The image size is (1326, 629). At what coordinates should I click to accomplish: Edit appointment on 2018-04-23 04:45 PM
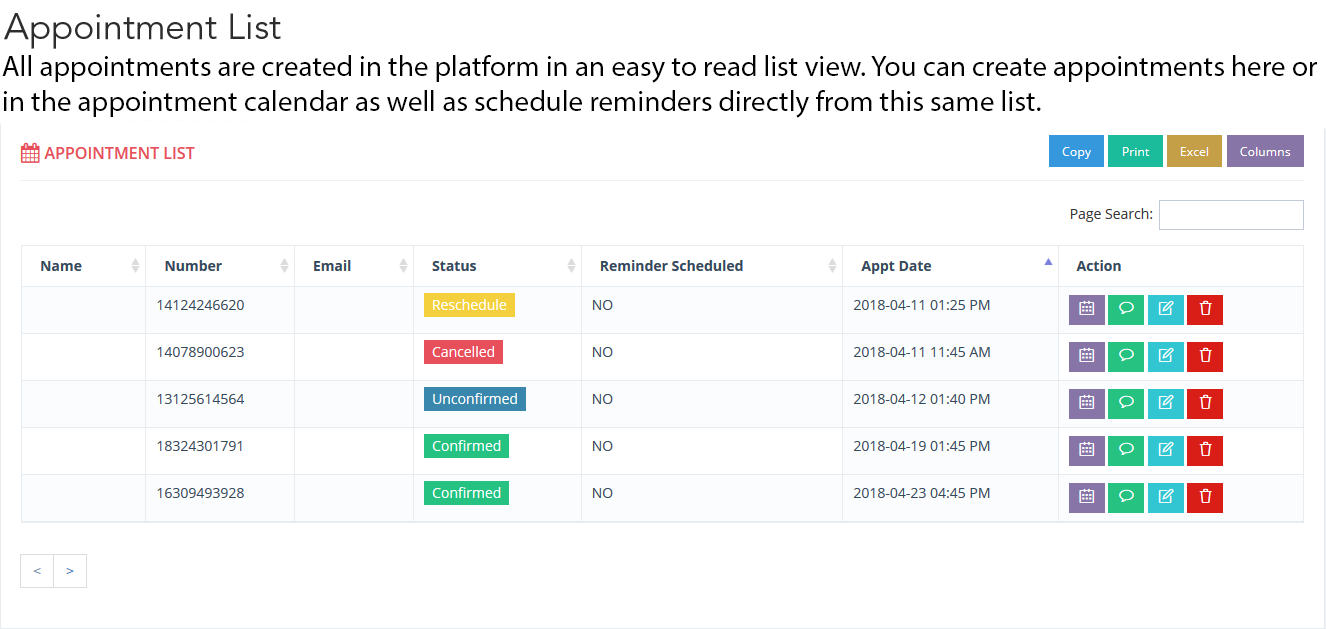click(x=1165, y=498)
